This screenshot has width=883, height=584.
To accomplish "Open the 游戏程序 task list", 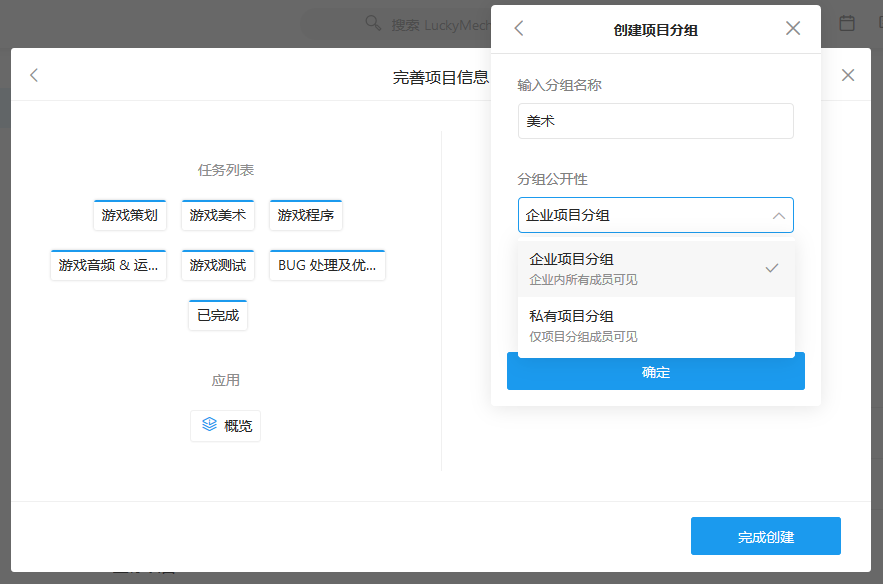I will tap(305, 214).
